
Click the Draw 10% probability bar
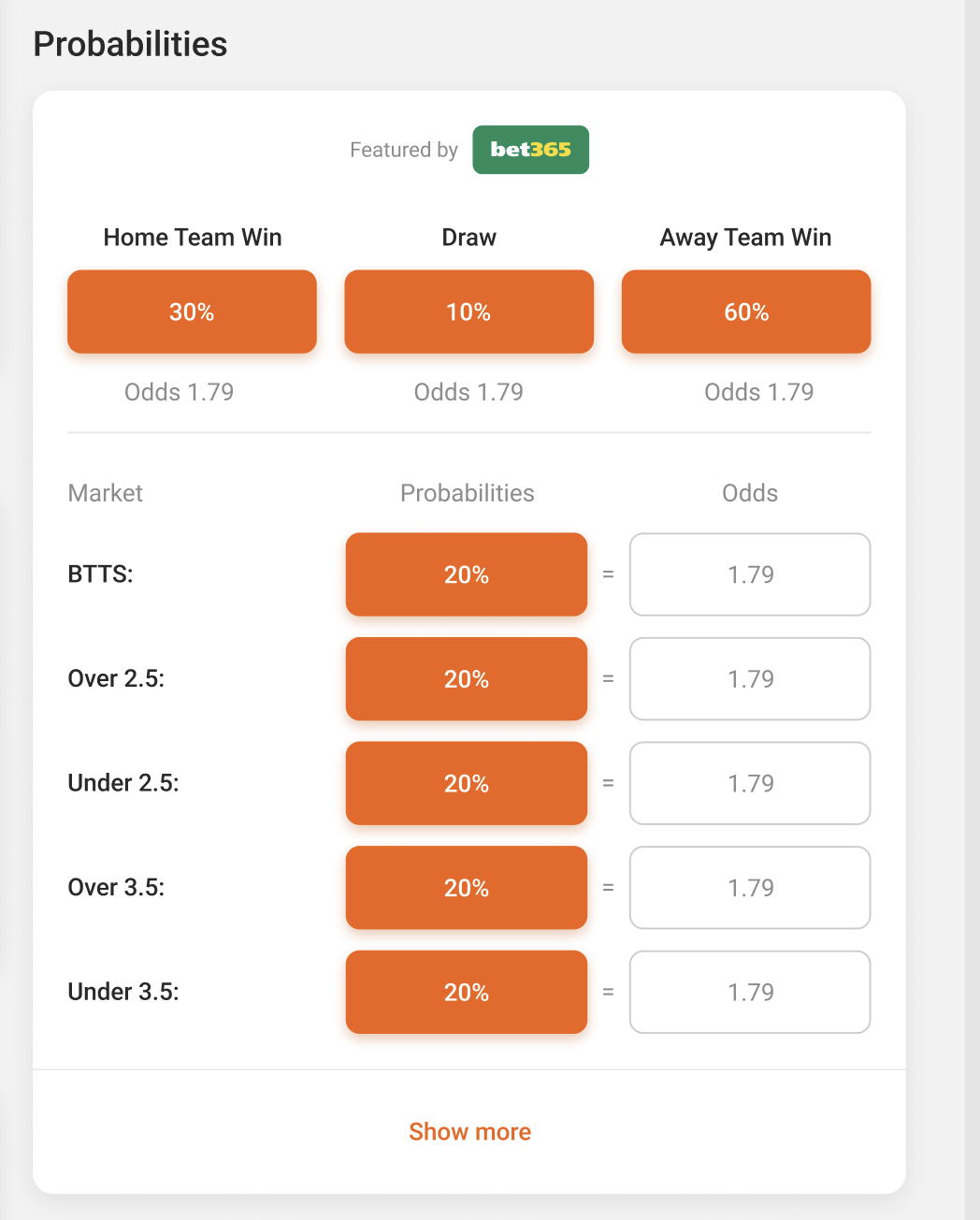pos(468,312)
